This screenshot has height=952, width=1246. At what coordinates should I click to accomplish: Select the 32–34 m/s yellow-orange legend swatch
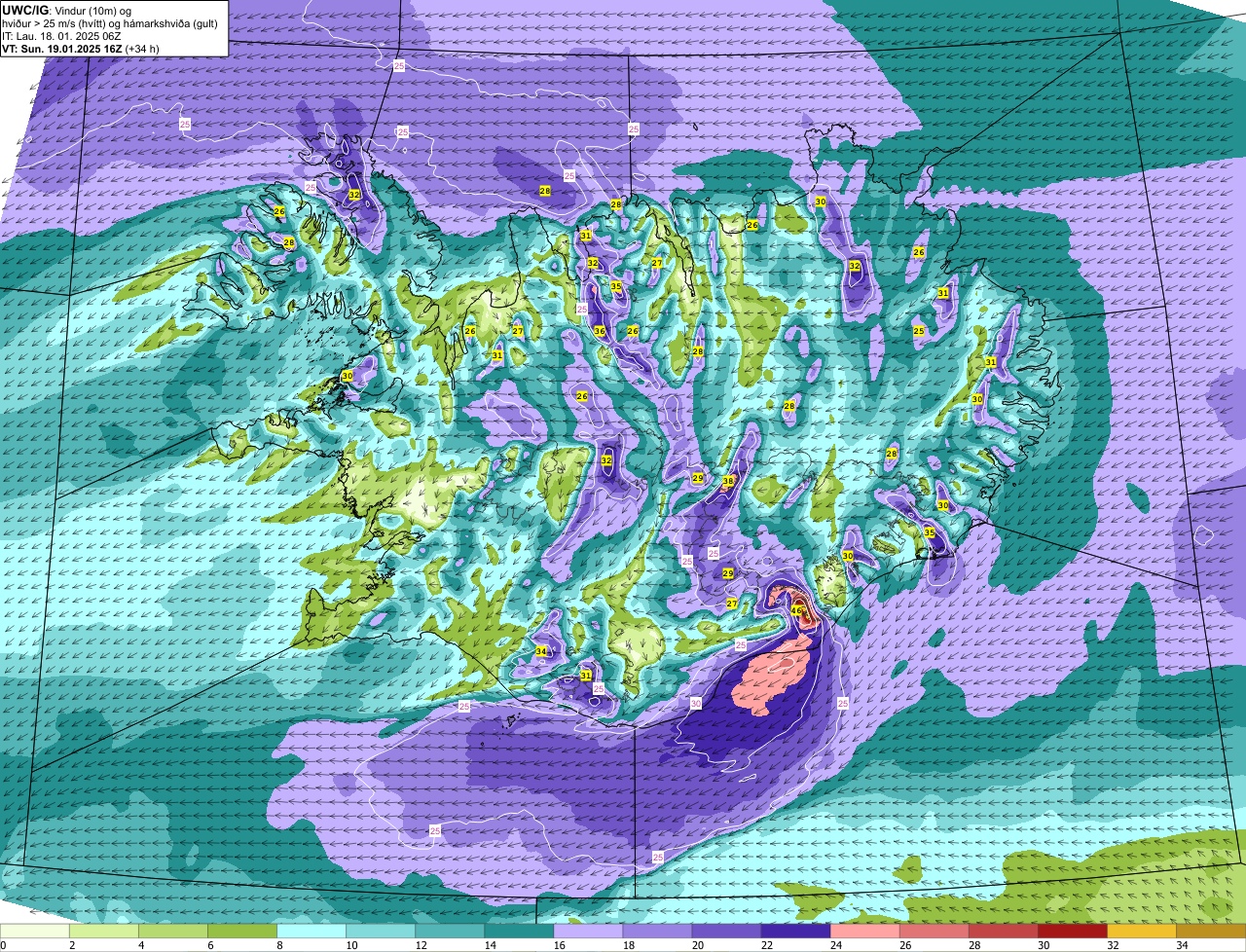tap(1140, 932)
